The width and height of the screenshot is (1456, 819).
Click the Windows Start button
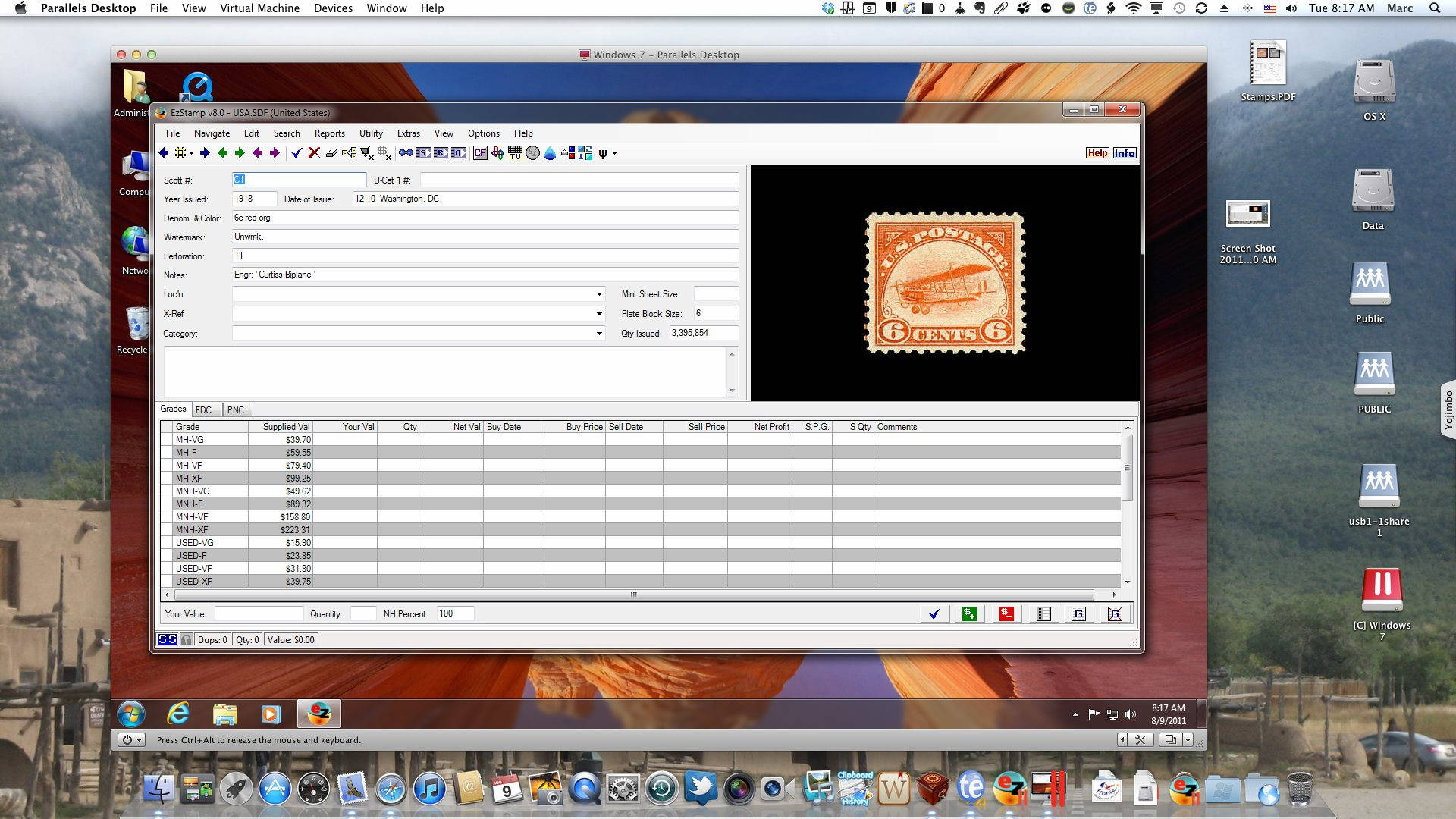132,714
